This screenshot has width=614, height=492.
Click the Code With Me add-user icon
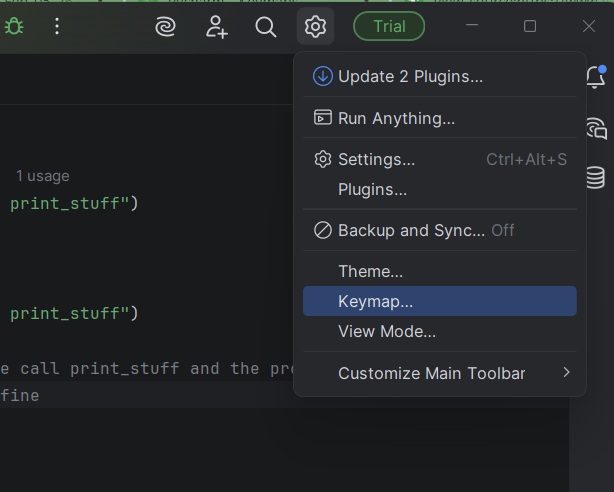pyautogui.click(x=216, y=27)
